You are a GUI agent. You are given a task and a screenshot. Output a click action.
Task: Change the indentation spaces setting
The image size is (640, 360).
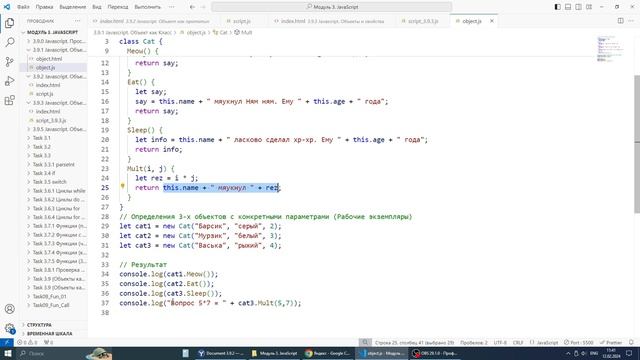(473, 342)
